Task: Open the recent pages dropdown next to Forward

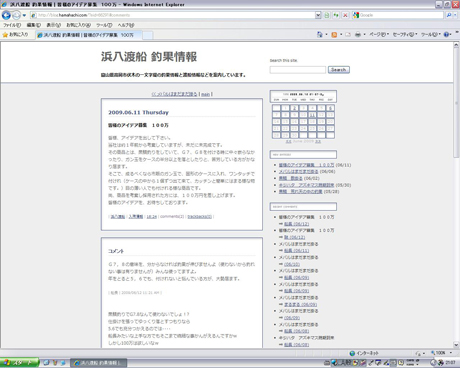Action: coord(24,15)
